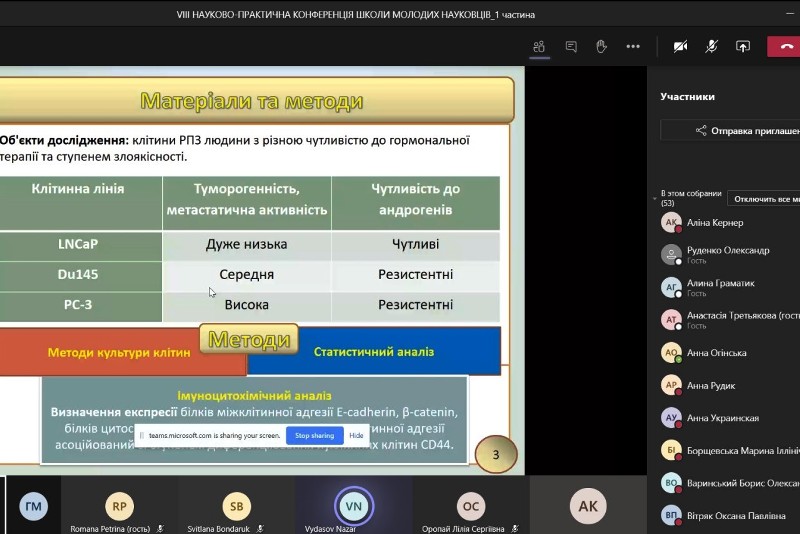Open the share content tray
800x534 pixels.
[743, 46]
